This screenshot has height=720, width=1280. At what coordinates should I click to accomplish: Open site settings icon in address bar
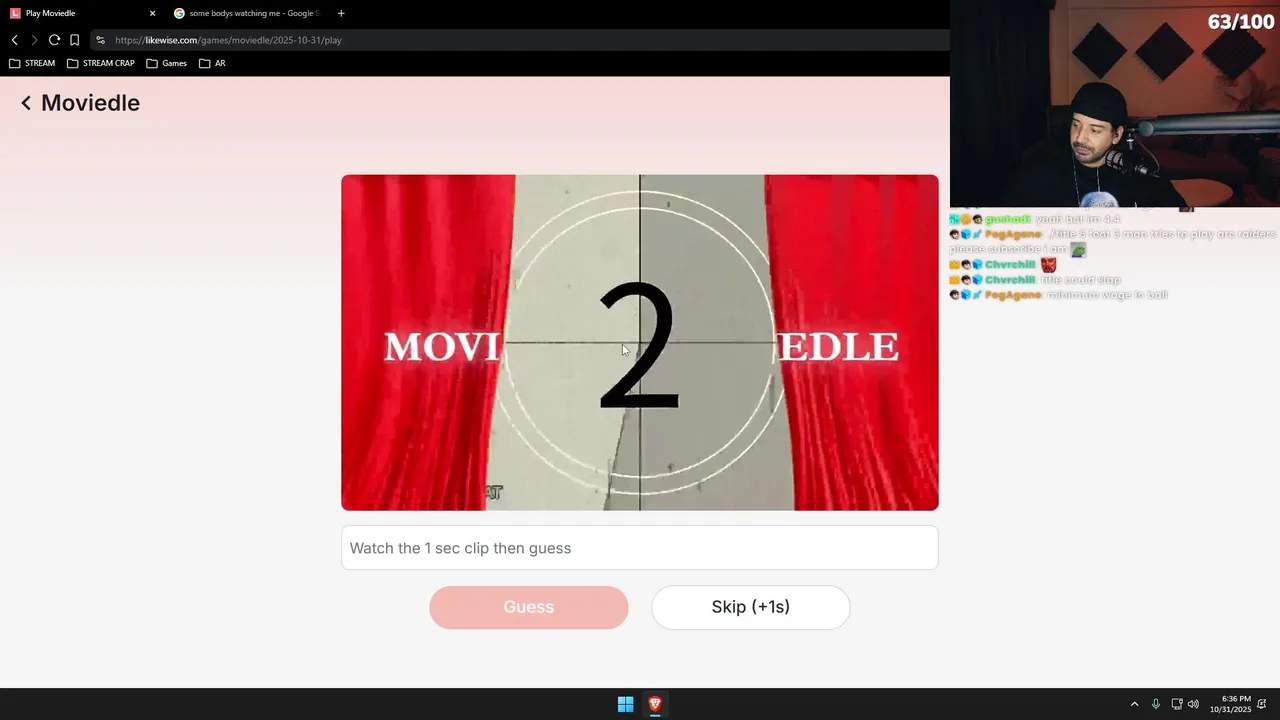click(x=100, y=40)
